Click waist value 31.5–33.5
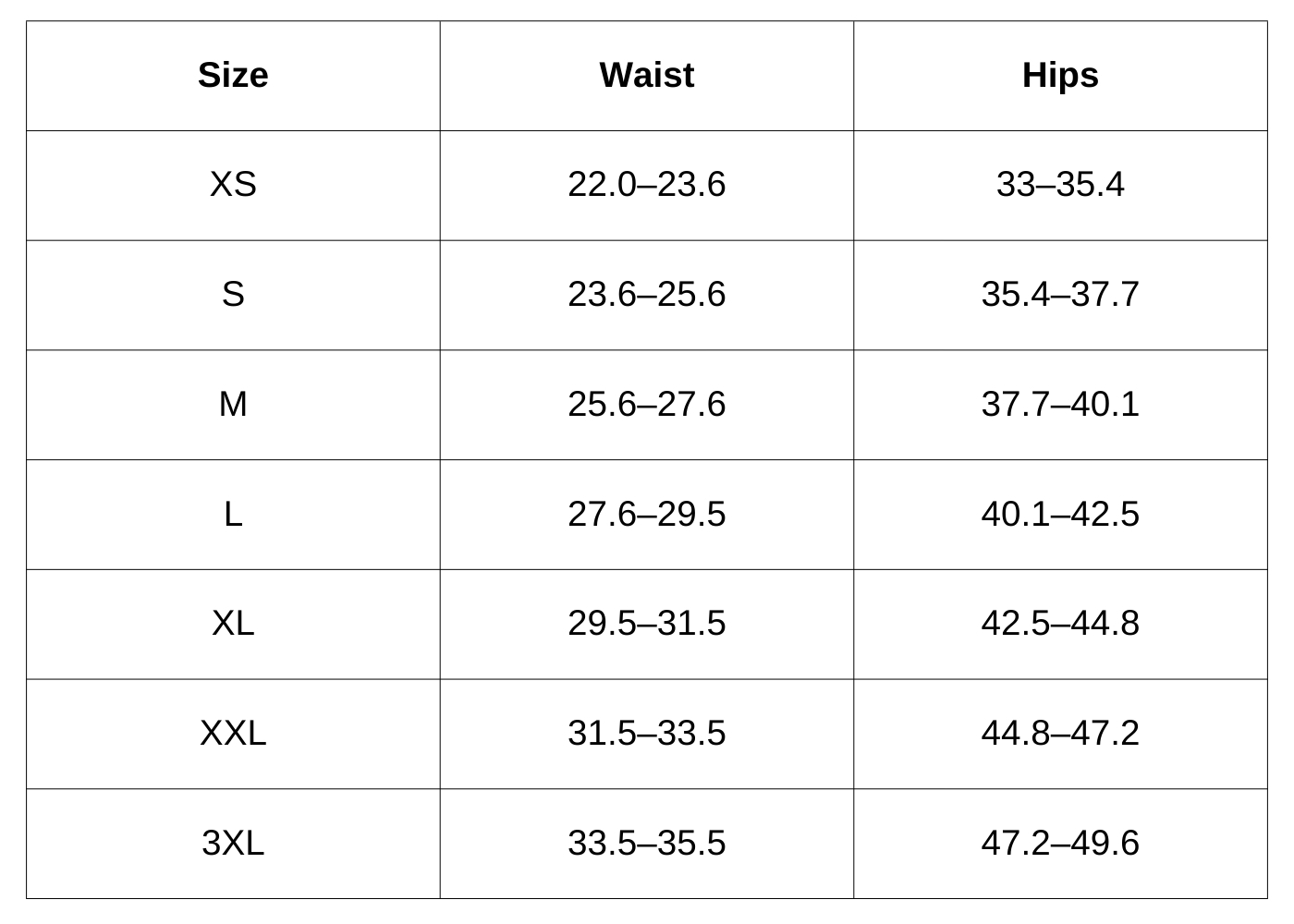The width and height of the screenshot is (1294, 924). pos(646,734)
